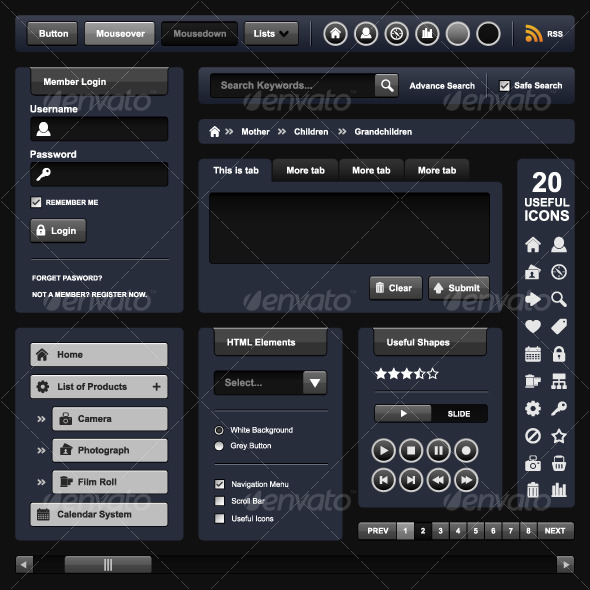The height and width of the screenshot is (590, 590).
Task: Click the Clear button
Action: click(395, 288)
